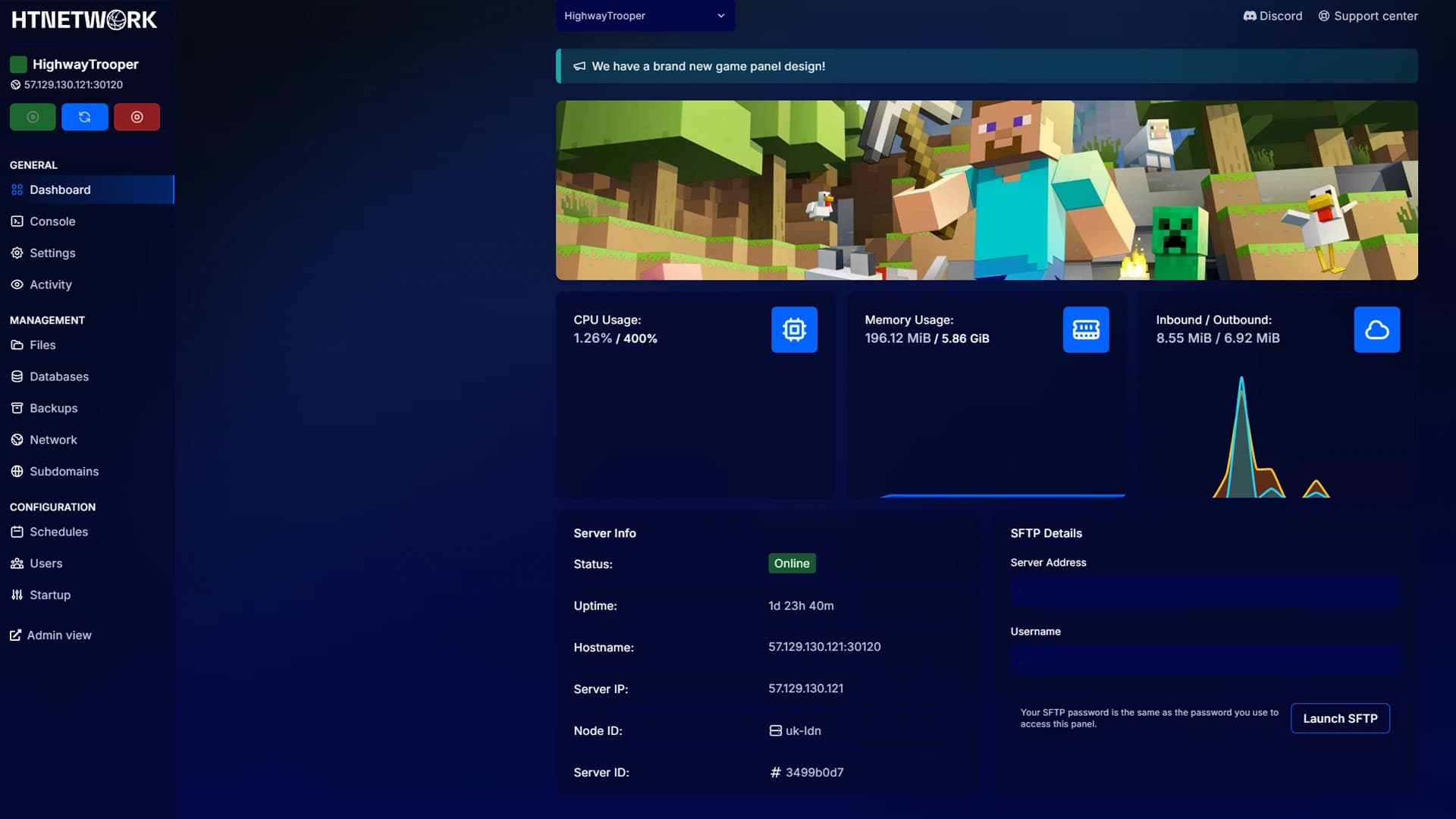Open the Activity page
The image size is (1456, 819).
51,284
